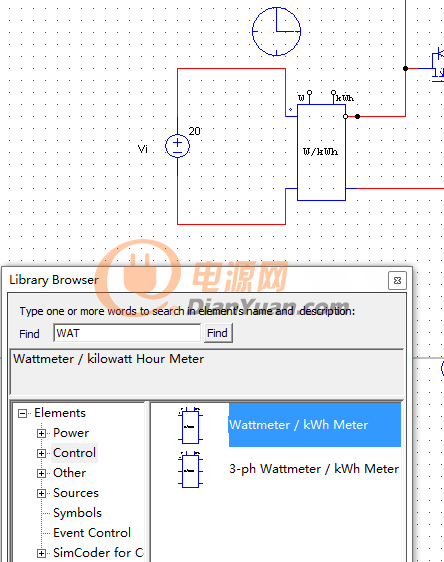Click the kWh output terminal of wattmeter

click(334, 92)
